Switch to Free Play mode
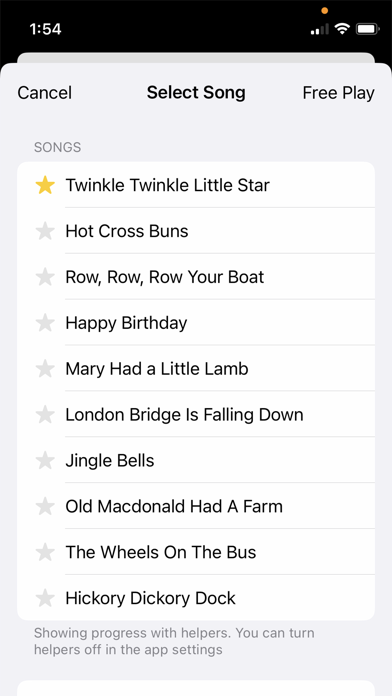392x696 pixels. tap(338, 93)
